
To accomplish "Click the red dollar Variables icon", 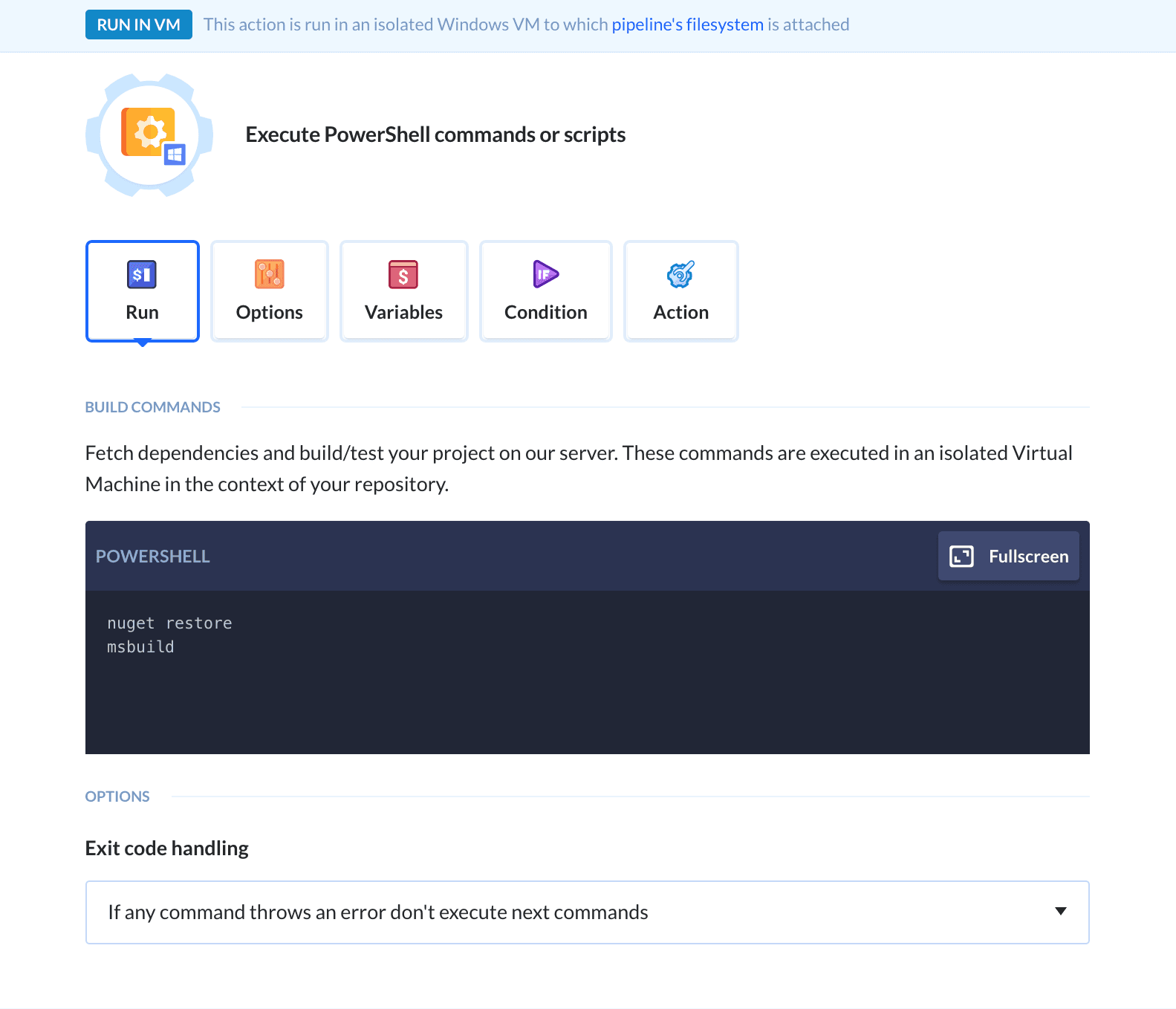I will pos(403,274).
